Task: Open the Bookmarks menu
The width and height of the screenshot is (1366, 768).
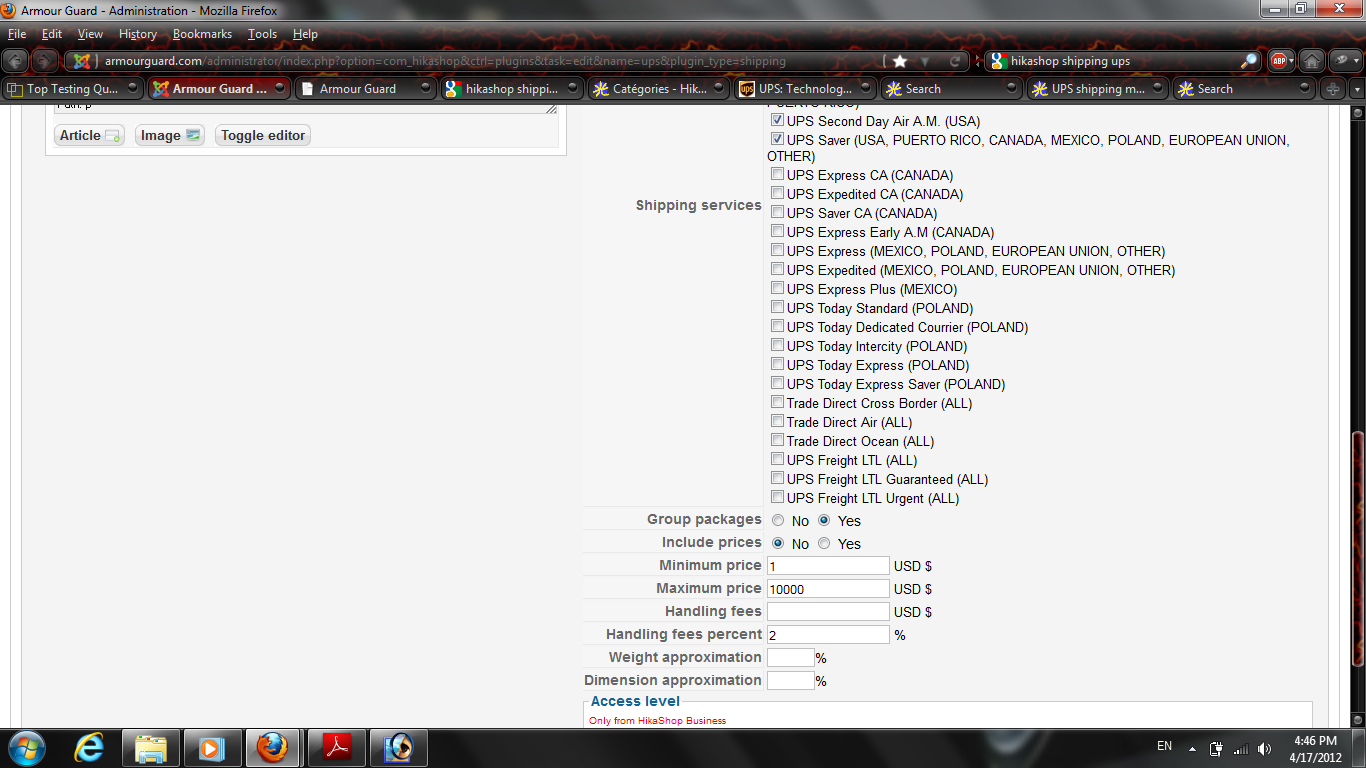Action: pyautogui.click(x=202, y=34)
